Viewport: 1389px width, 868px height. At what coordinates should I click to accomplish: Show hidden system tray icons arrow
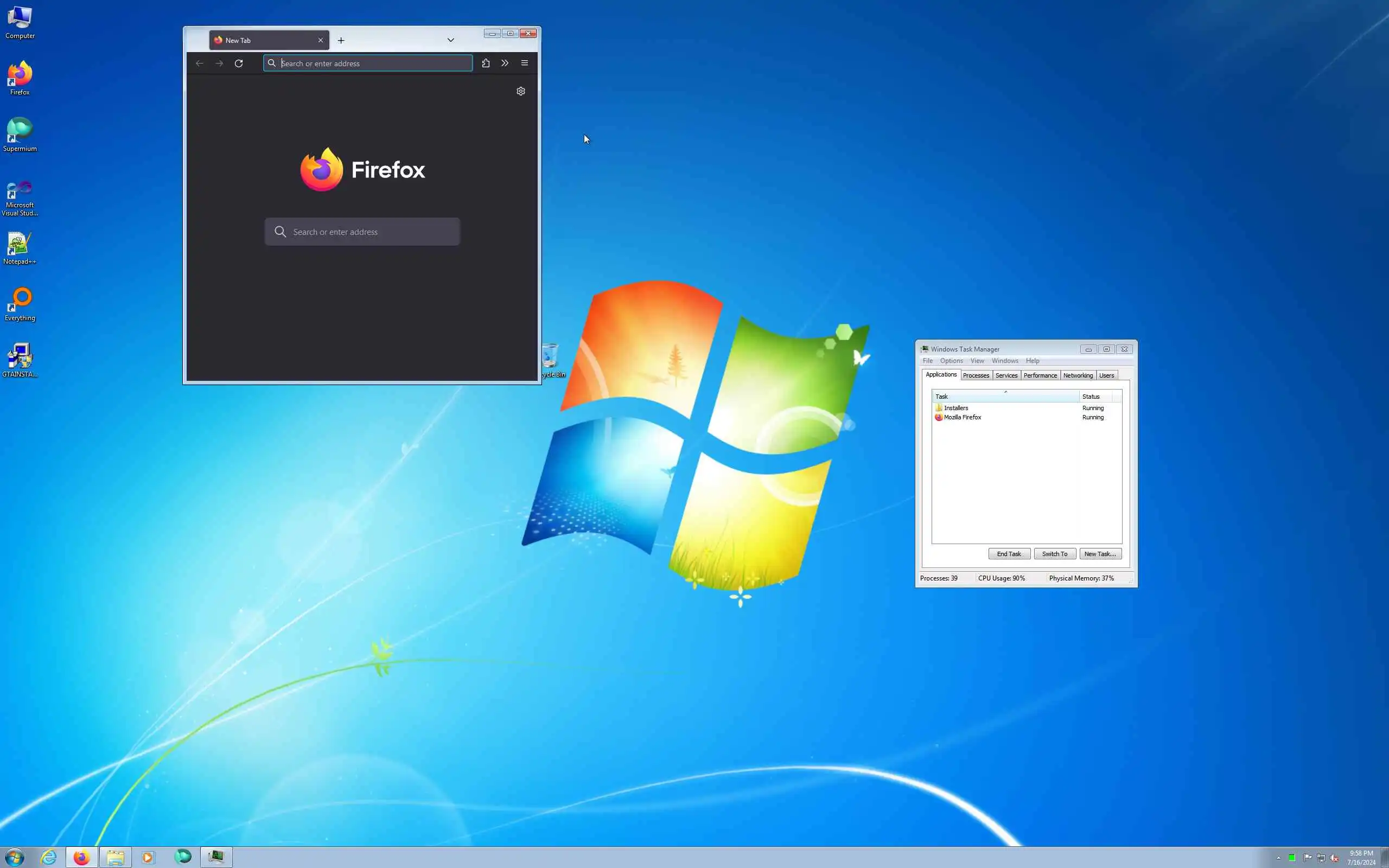pyautogui.click(x=1278, y=858)
